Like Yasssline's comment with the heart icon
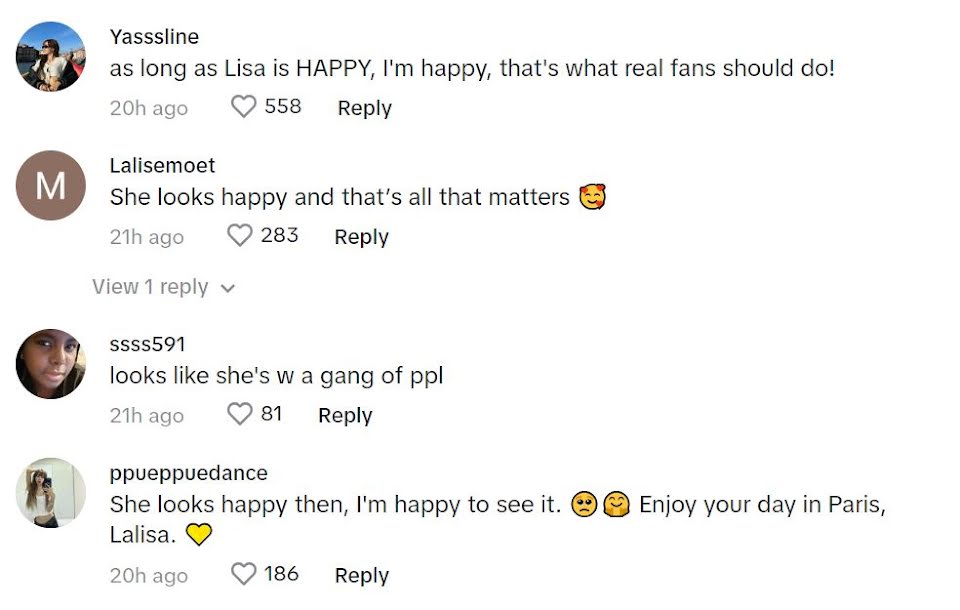960x610 pixels. (244, 107)
